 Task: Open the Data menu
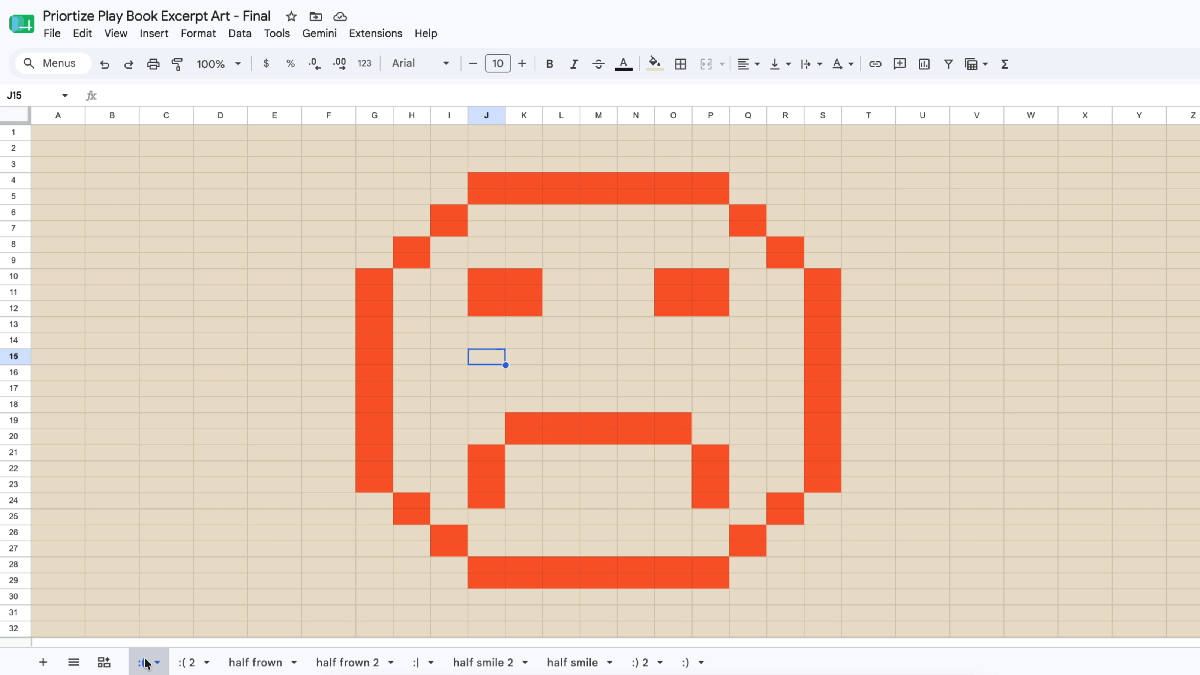tap(240, 33)
